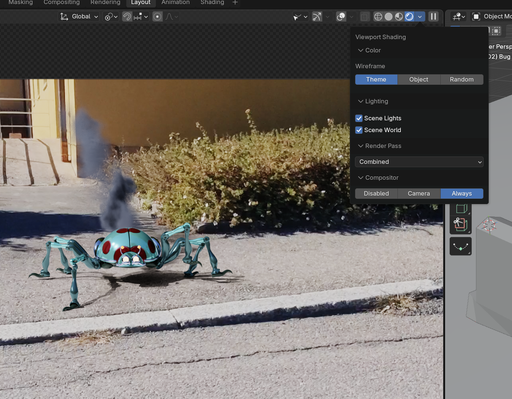Switch to solid viewport shading
The height and width of the screenshot is (399, 512).
[x=388, y=17]
